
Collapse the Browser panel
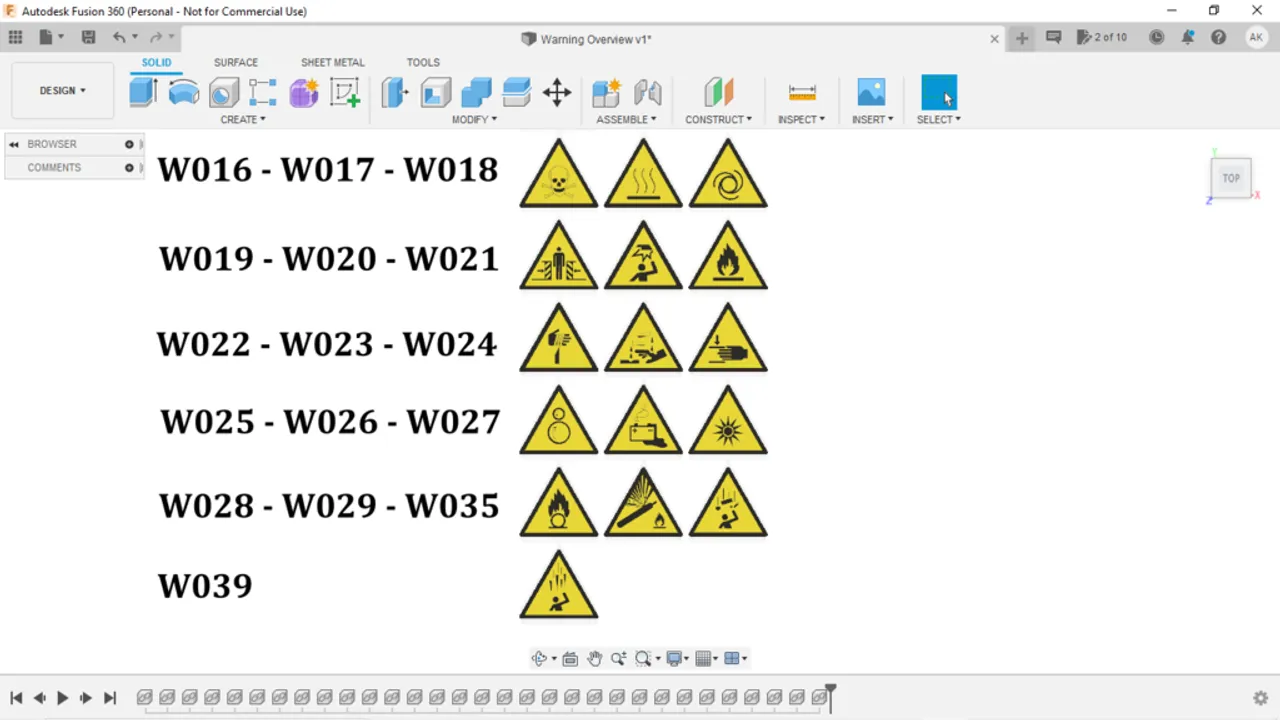point(14,143)
